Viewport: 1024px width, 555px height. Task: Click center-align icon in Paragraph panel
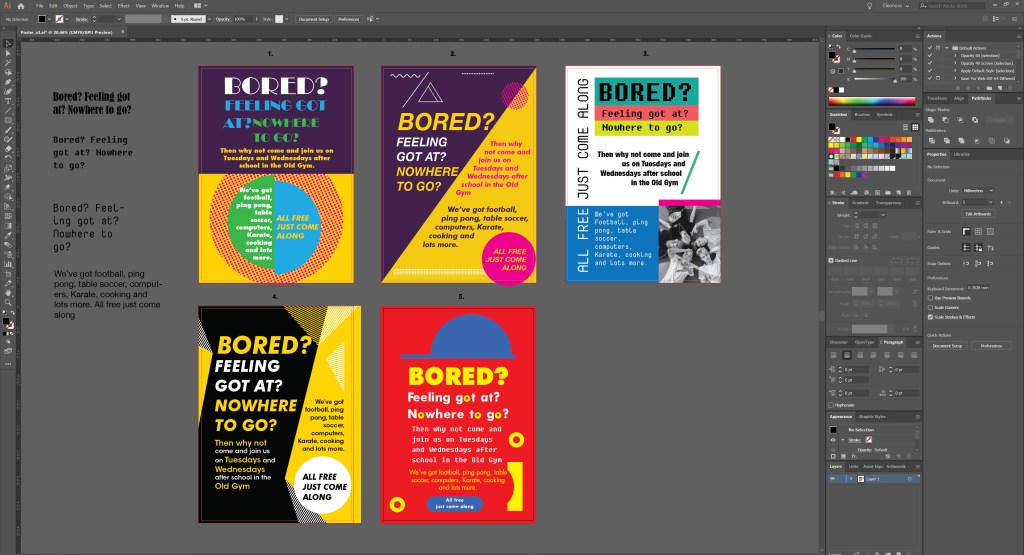(x=846, y=355)
